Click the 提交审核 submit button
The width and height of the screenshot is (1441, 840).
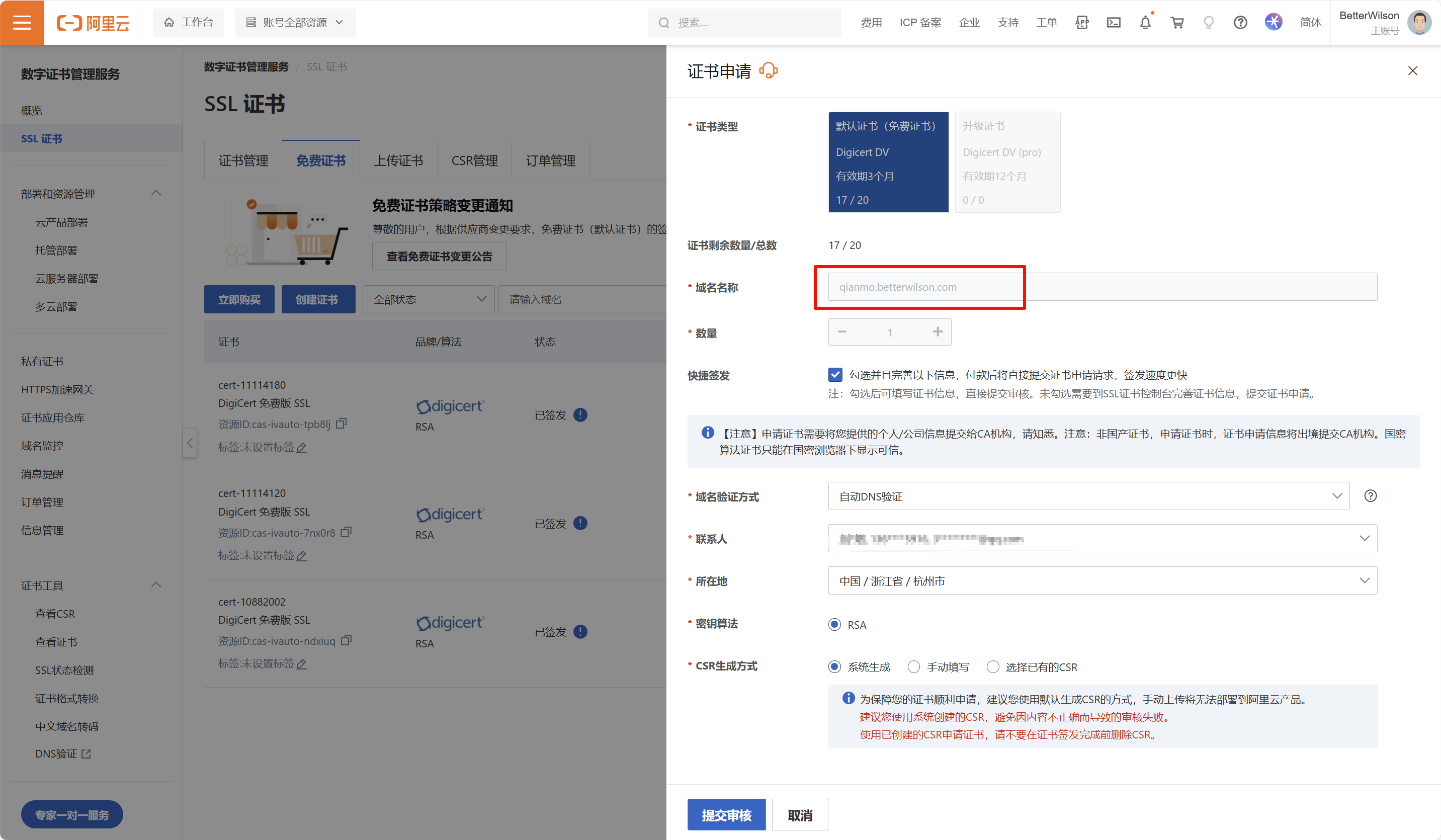click(x=726, y=815)
